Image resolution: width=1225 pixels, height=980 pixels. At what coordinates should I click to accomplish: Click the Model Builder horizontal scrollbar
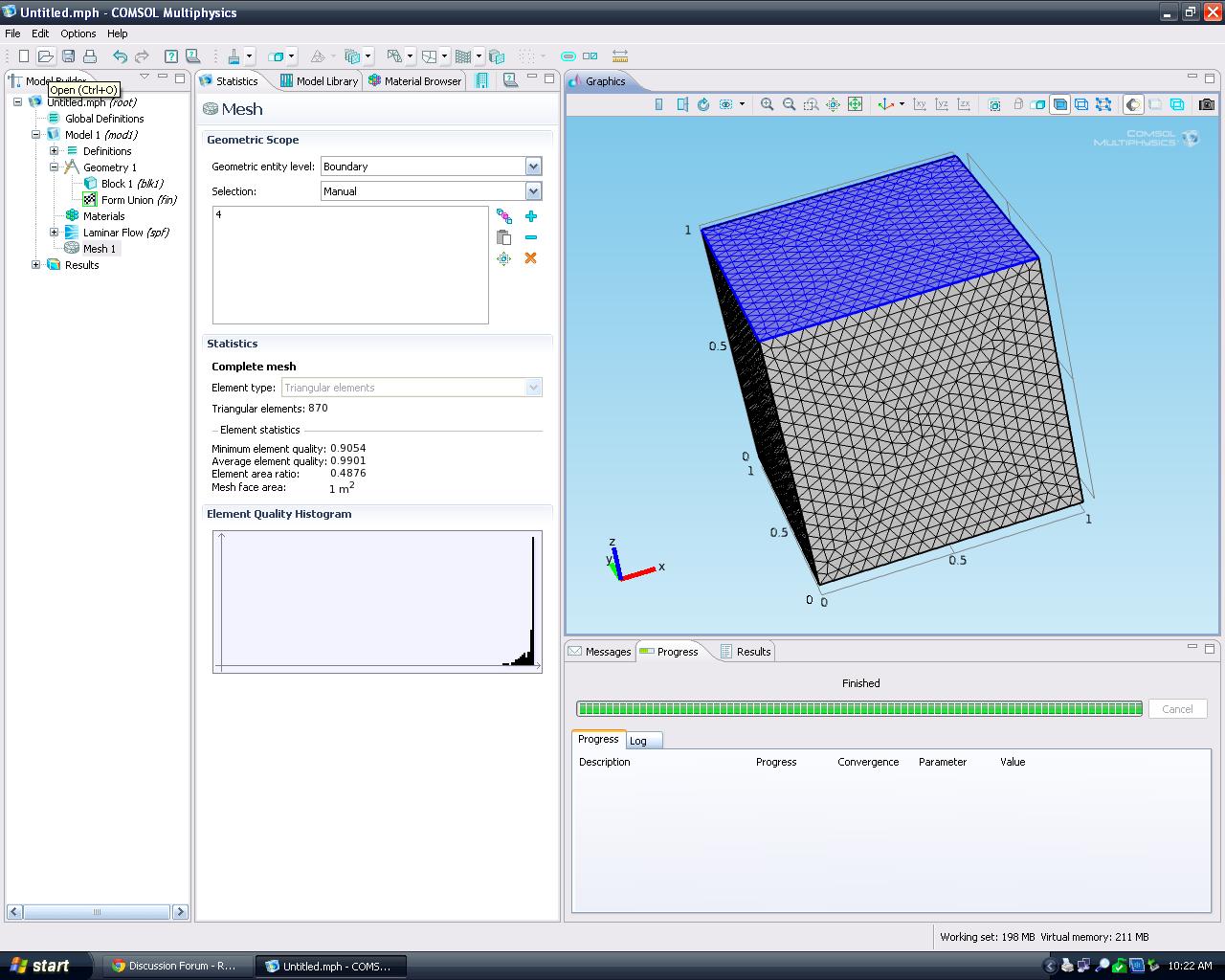[x=97, y=912]
